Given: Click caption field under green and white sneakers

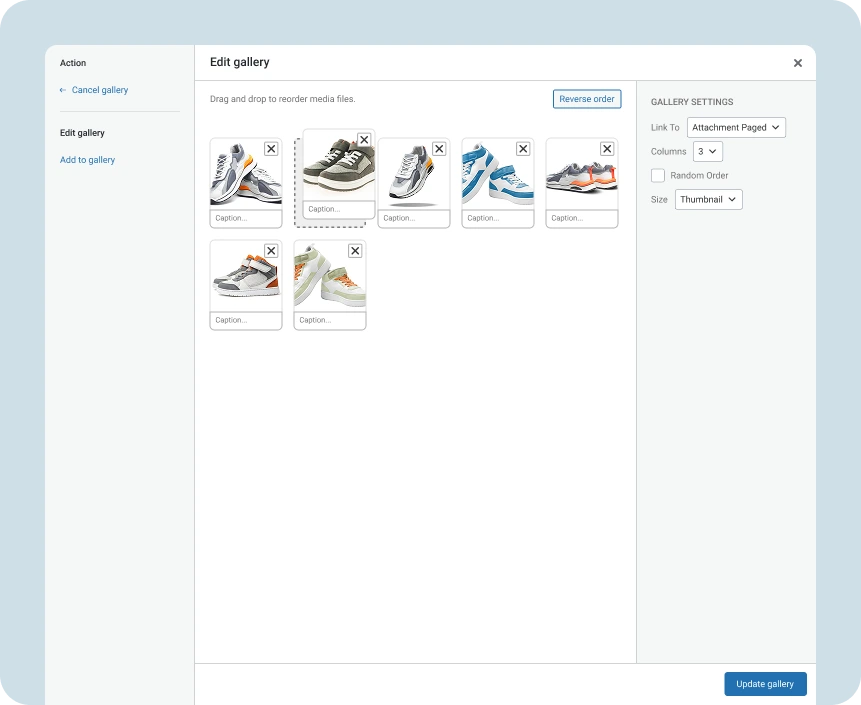Looking at the screenshot, I should click(x=330, y=321).
